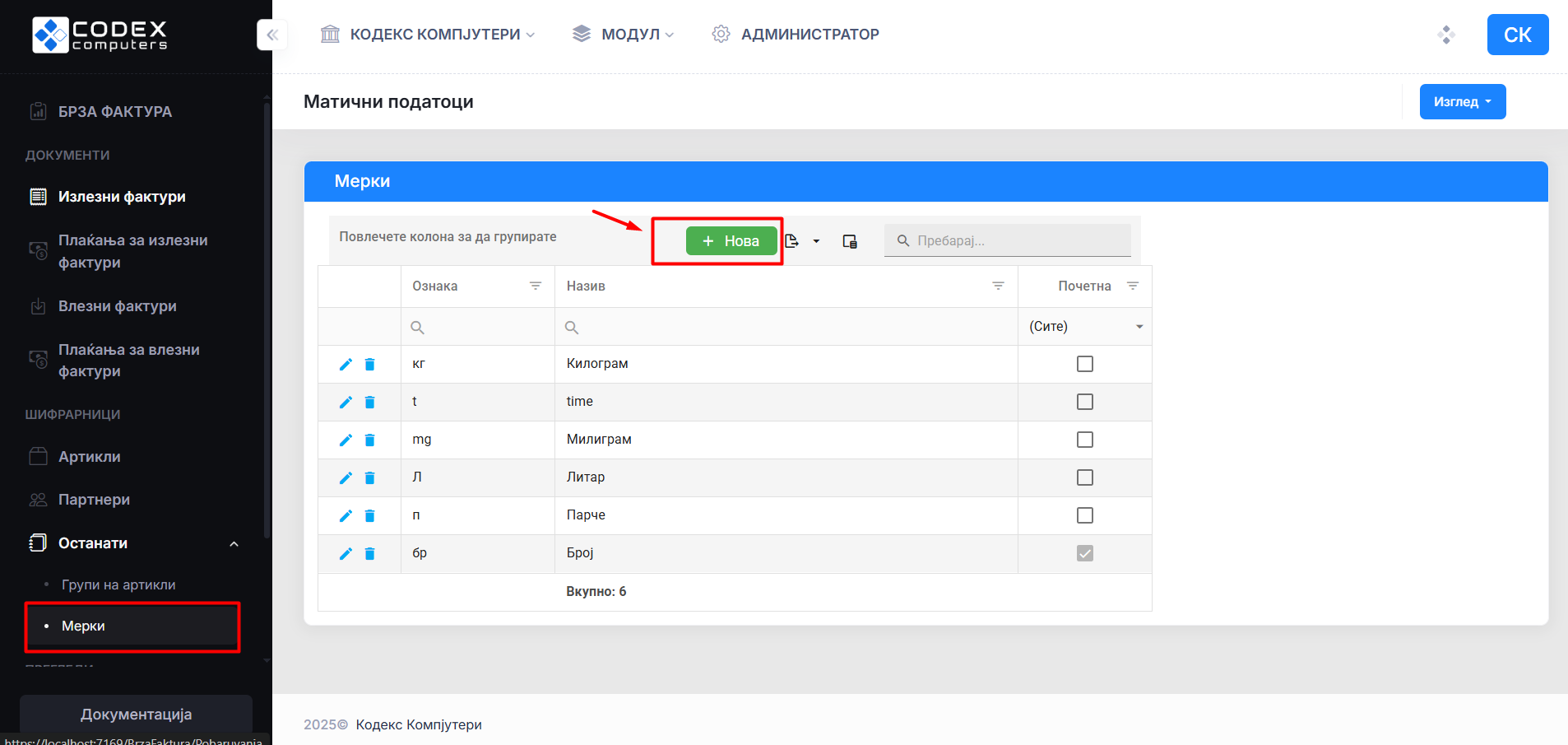Screen dimensions: 1568x745
Task: Click the filter icon in Ознака header
Action: 536,286
